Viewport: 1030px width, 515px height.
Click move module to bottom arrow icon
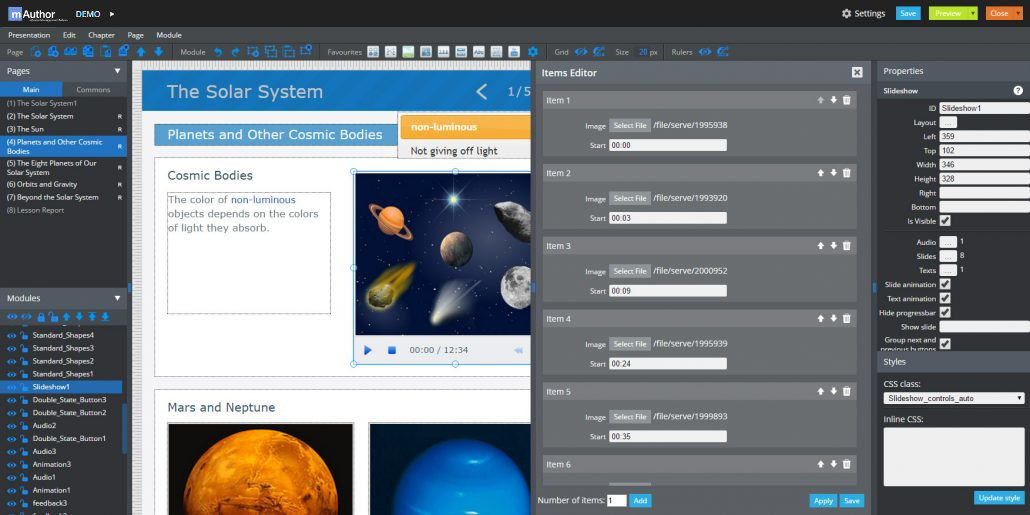tap(105, 317)
